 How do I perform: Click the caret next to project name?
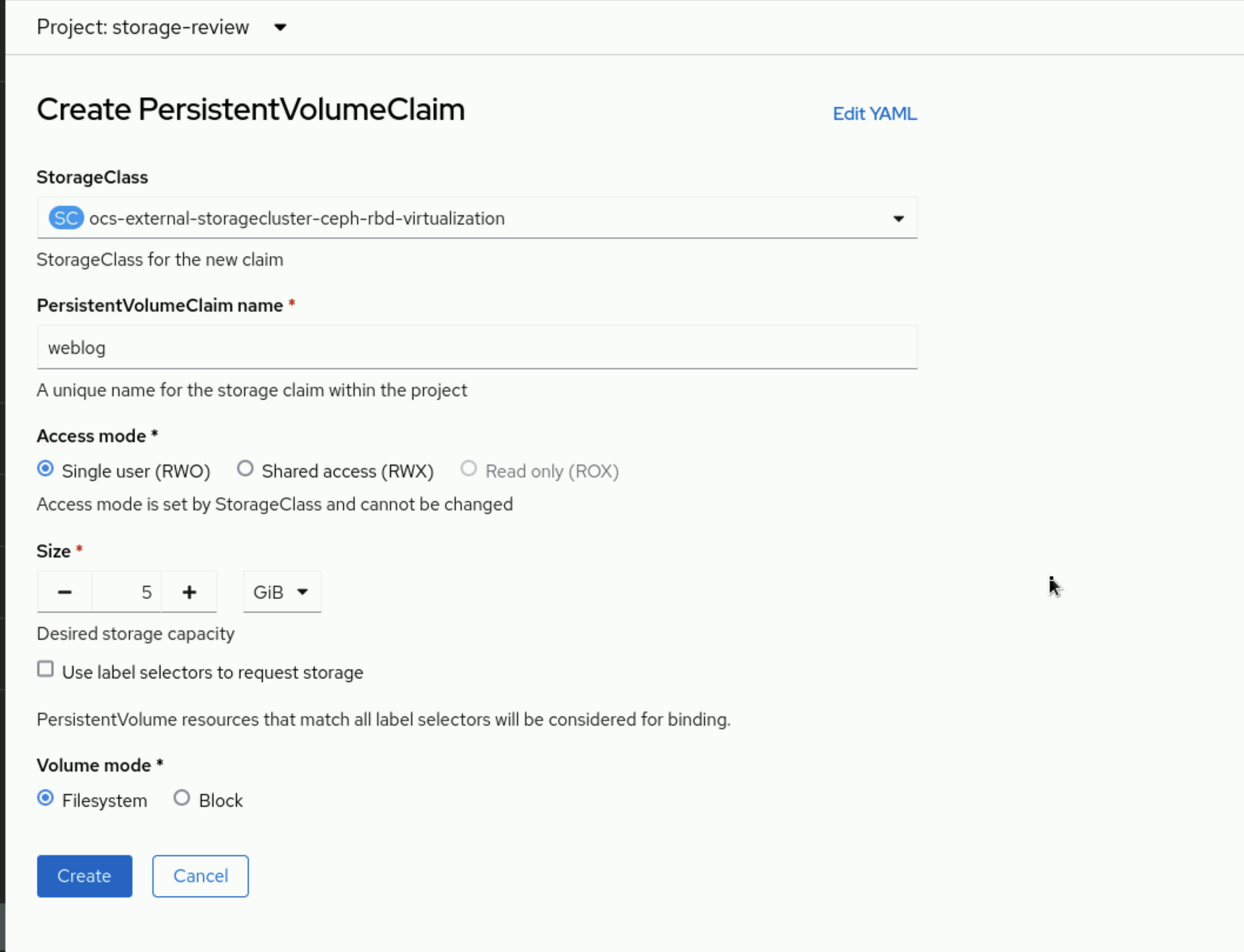click(280, 27)
